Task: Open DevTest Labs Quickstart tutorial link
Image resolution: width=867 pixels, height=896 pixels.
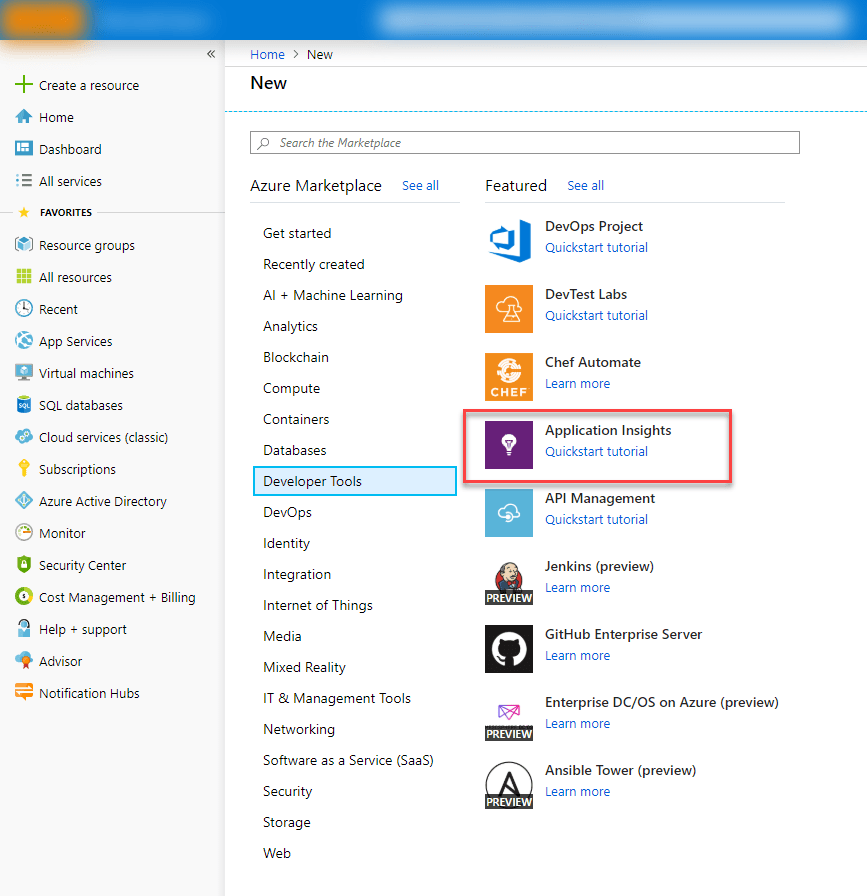Action: tap(596, 315)
